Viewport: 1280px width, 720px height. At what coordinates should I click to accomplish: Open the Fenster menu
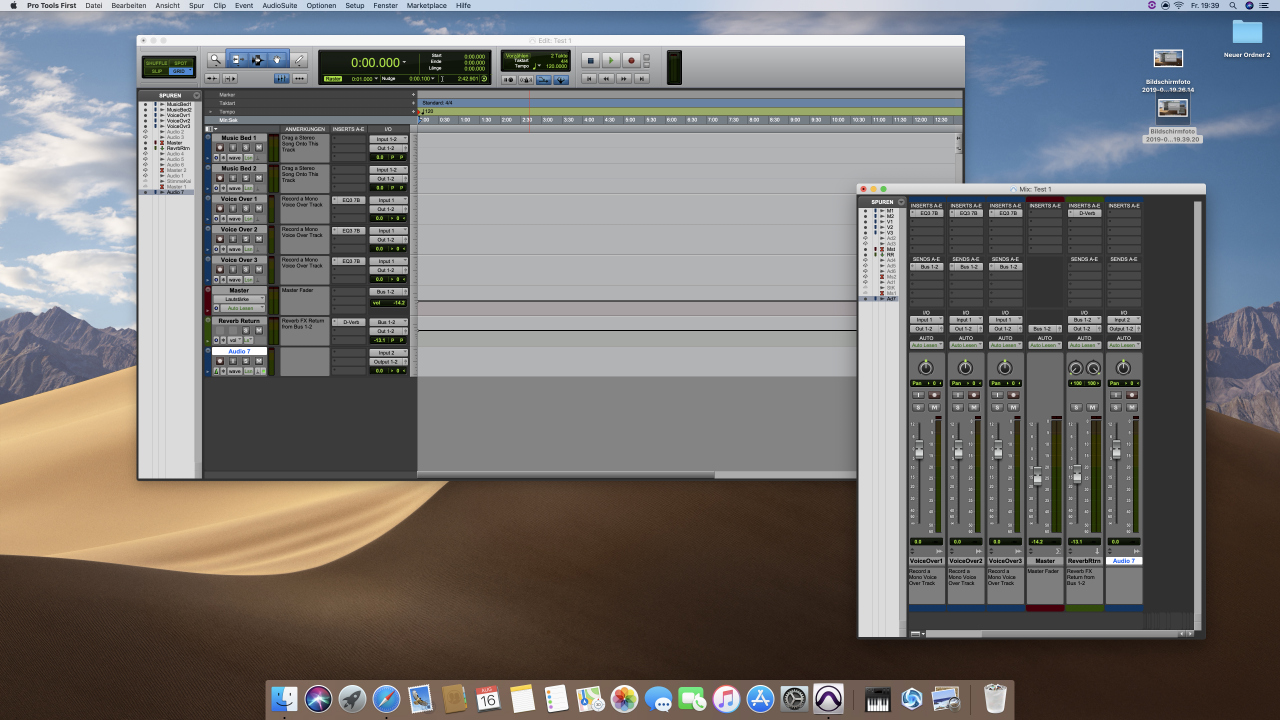384,5
